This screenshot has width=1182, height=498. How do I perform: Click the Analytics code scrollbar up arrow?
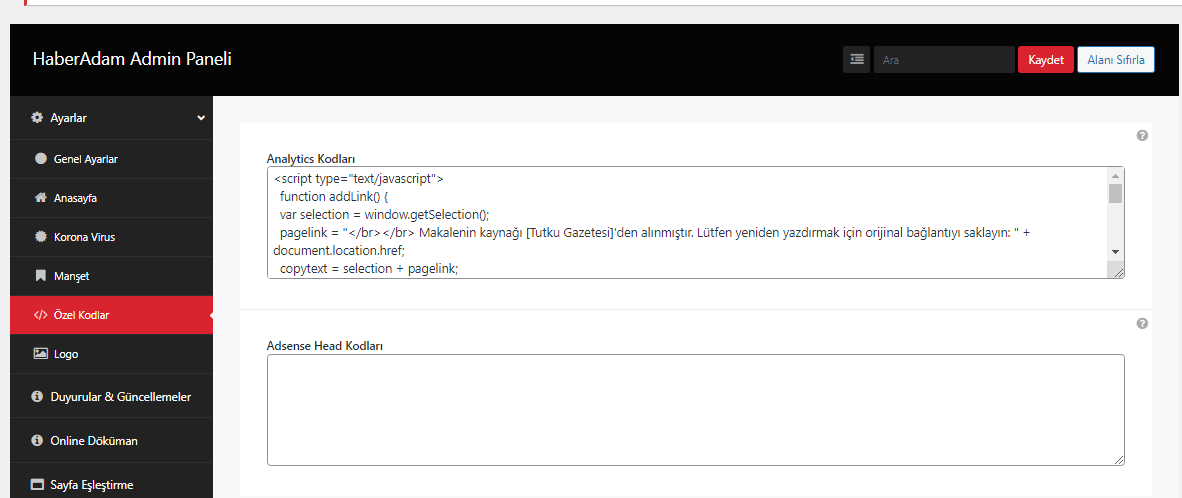click(x=1115, y=176)
